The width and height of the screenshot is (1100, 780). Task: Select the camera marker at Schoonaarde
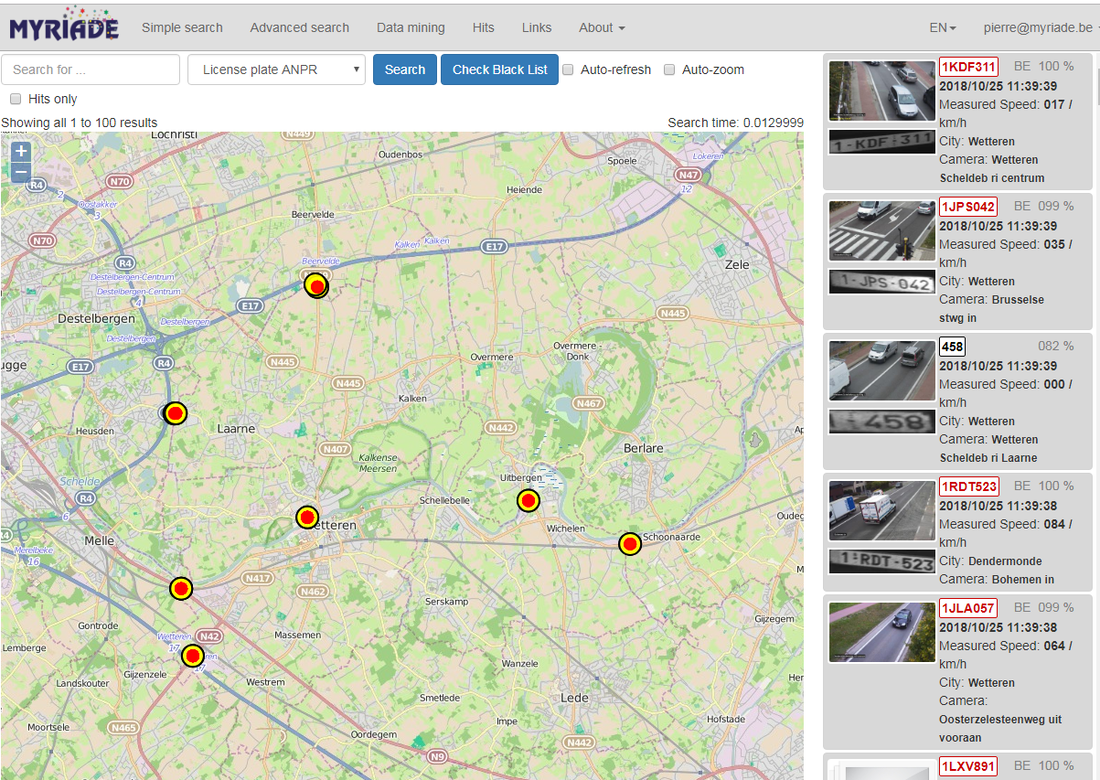[630, 544]
